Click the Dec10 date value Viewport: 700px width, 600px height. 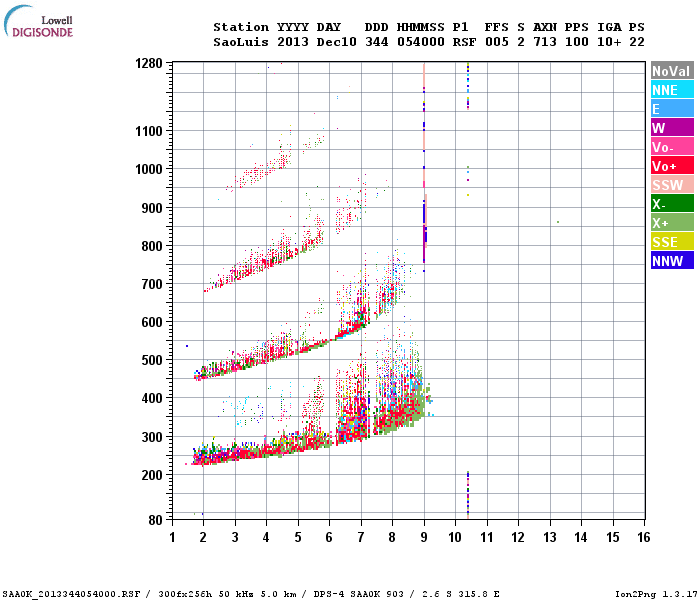click(x=337, y=42)
